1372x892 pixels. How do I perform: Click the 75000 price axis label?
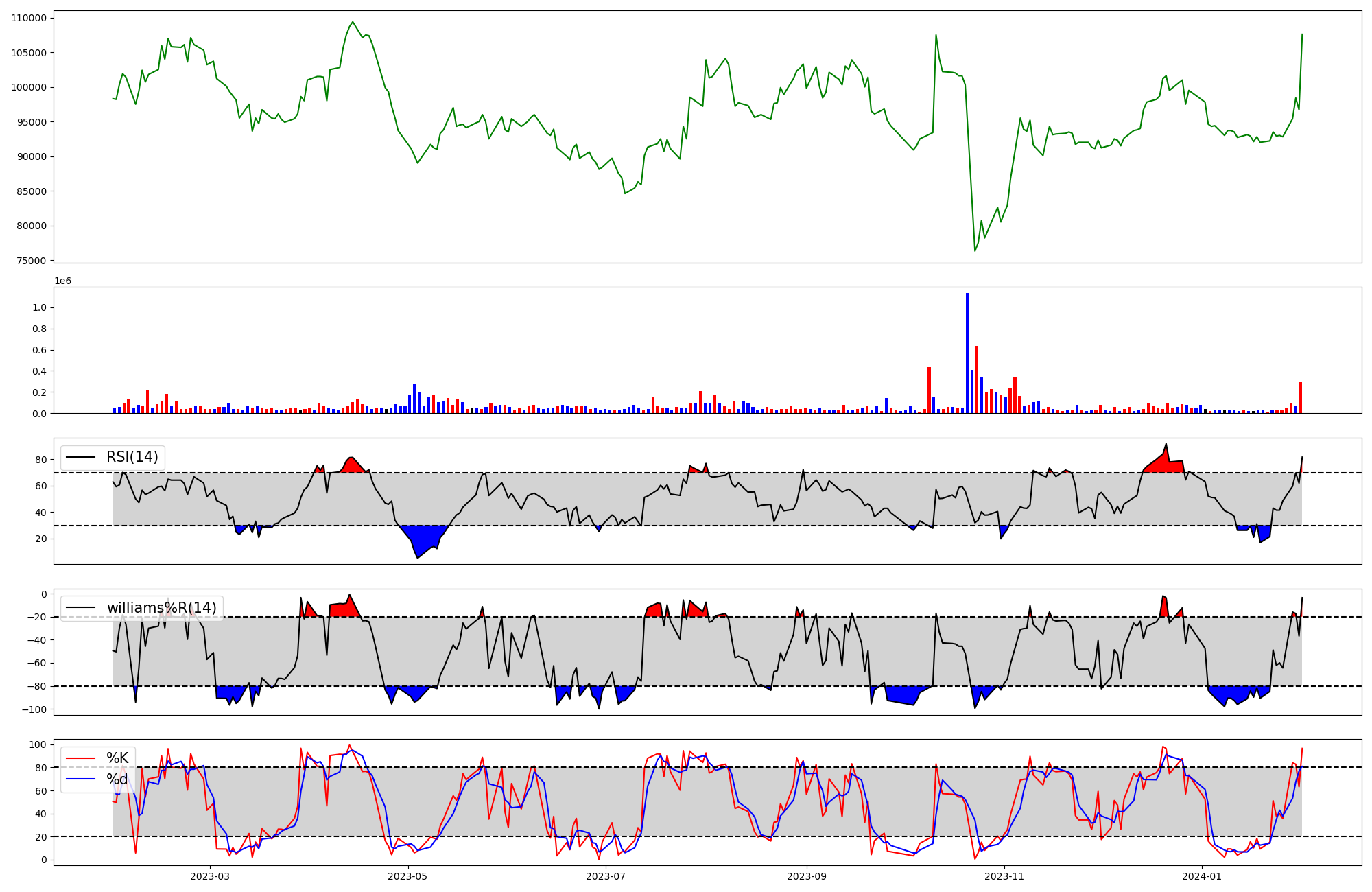pos(31,261)
